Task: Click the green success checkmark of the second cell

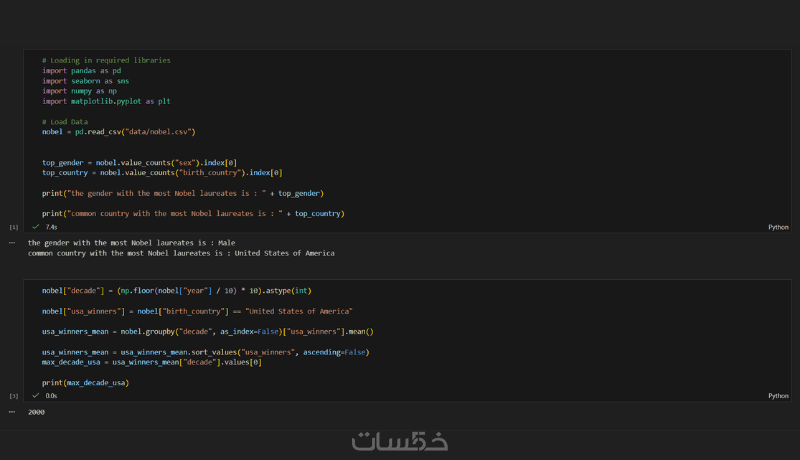Action: (35, 396)
